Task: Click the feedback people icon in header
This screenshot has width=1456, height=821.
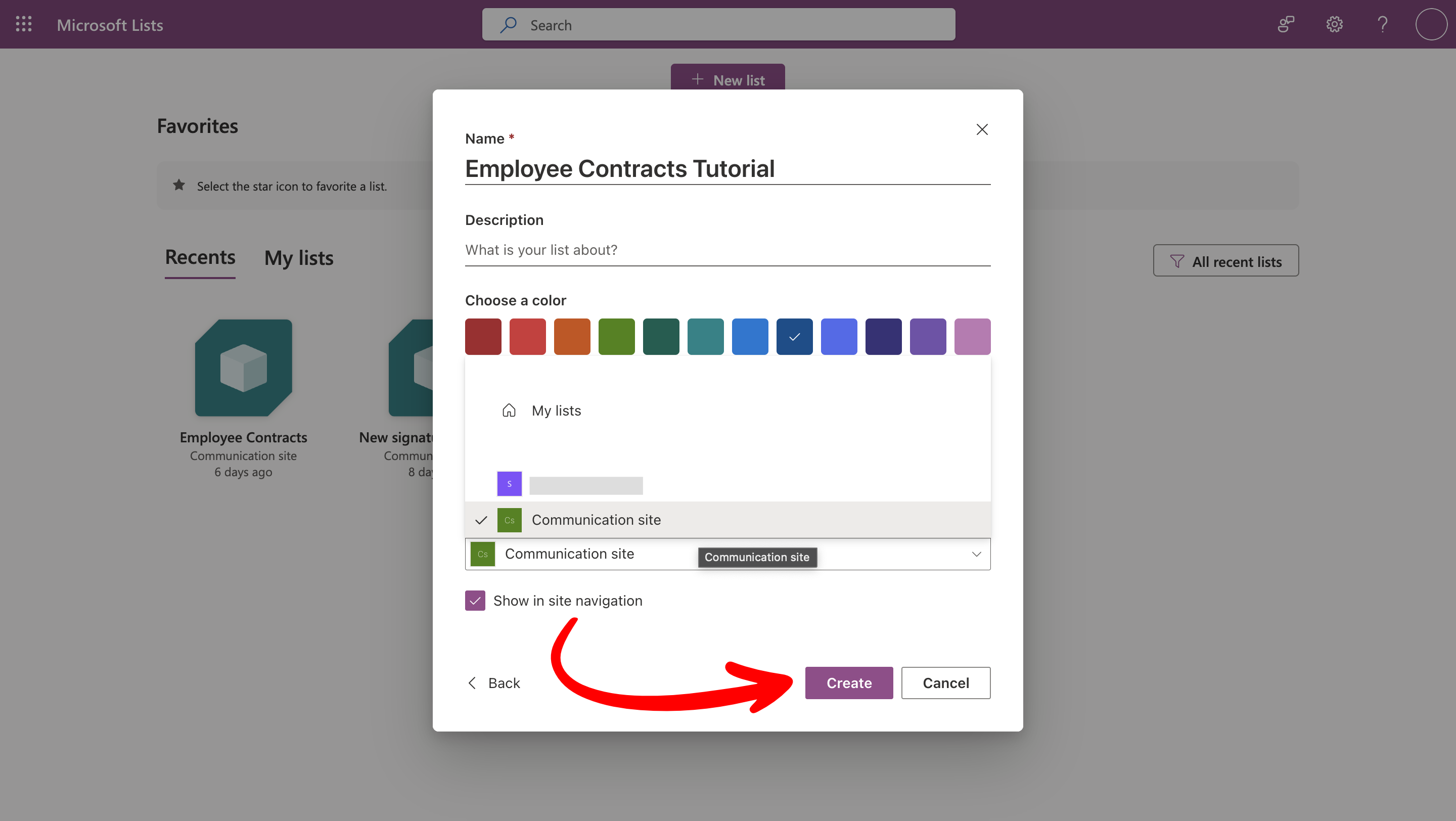Action: (x=1286, y=24)
